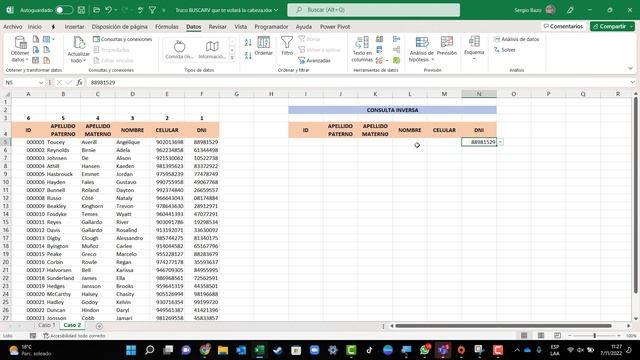Save the workbook with disk icon
This screenshot has height=360, width=640.
(x=81, y=10)
